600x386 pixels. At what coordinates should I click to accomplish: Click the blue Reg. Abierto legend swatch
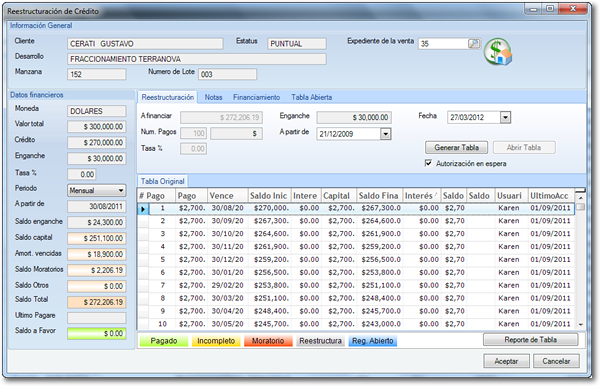click(x=373, y=341)
